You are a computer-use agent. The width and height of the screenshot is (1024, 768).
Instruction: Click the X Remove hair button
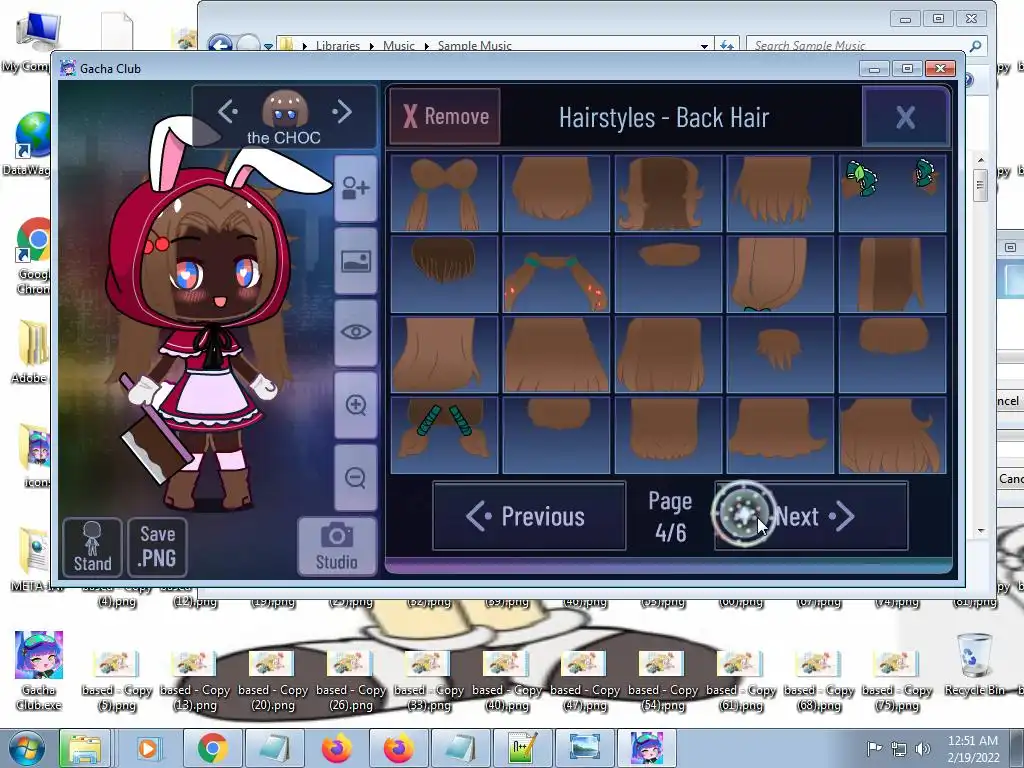(445, 116)
